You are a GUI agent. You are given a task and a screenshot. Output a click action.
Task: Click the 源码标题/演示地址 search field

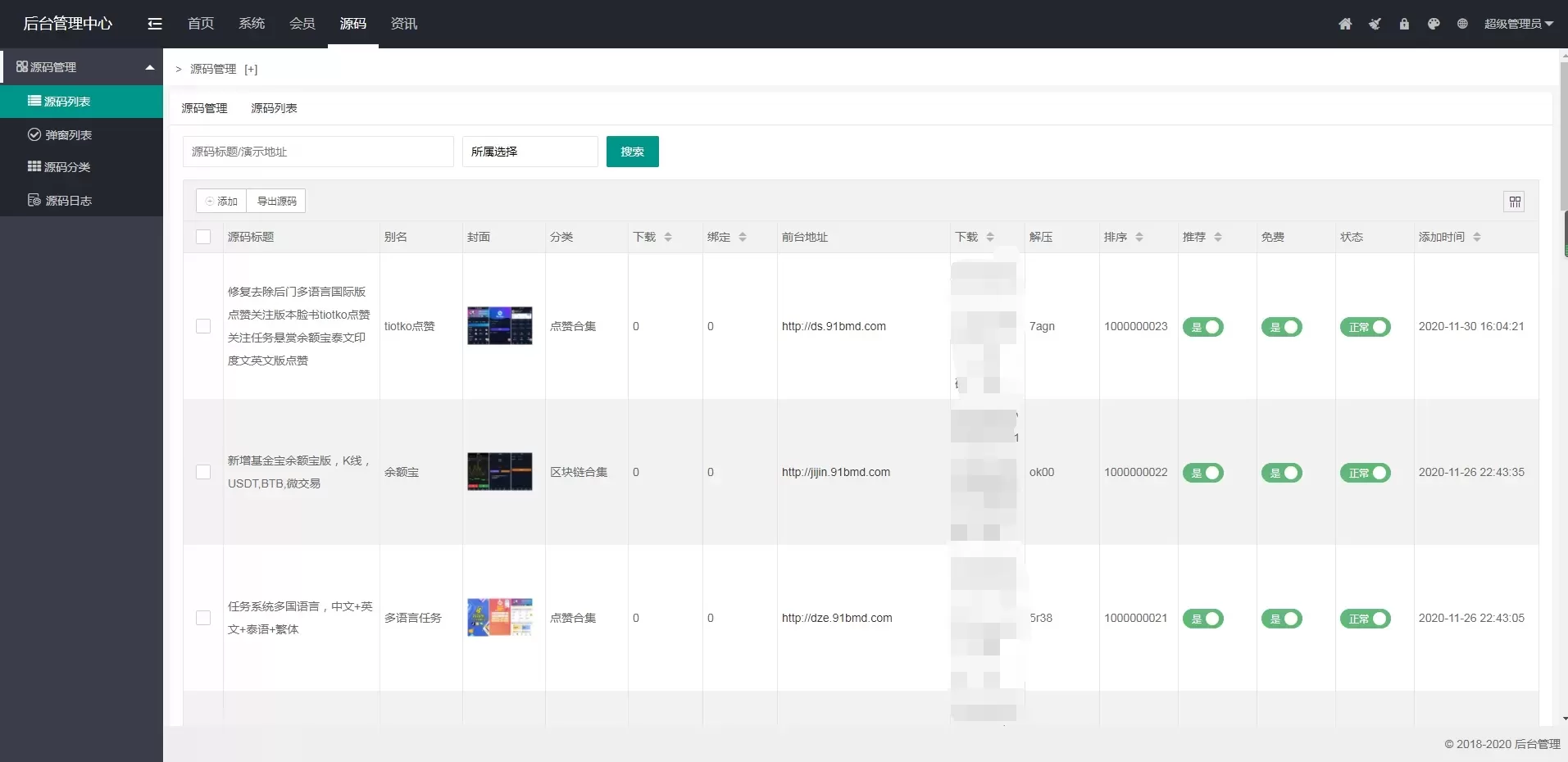318,152
